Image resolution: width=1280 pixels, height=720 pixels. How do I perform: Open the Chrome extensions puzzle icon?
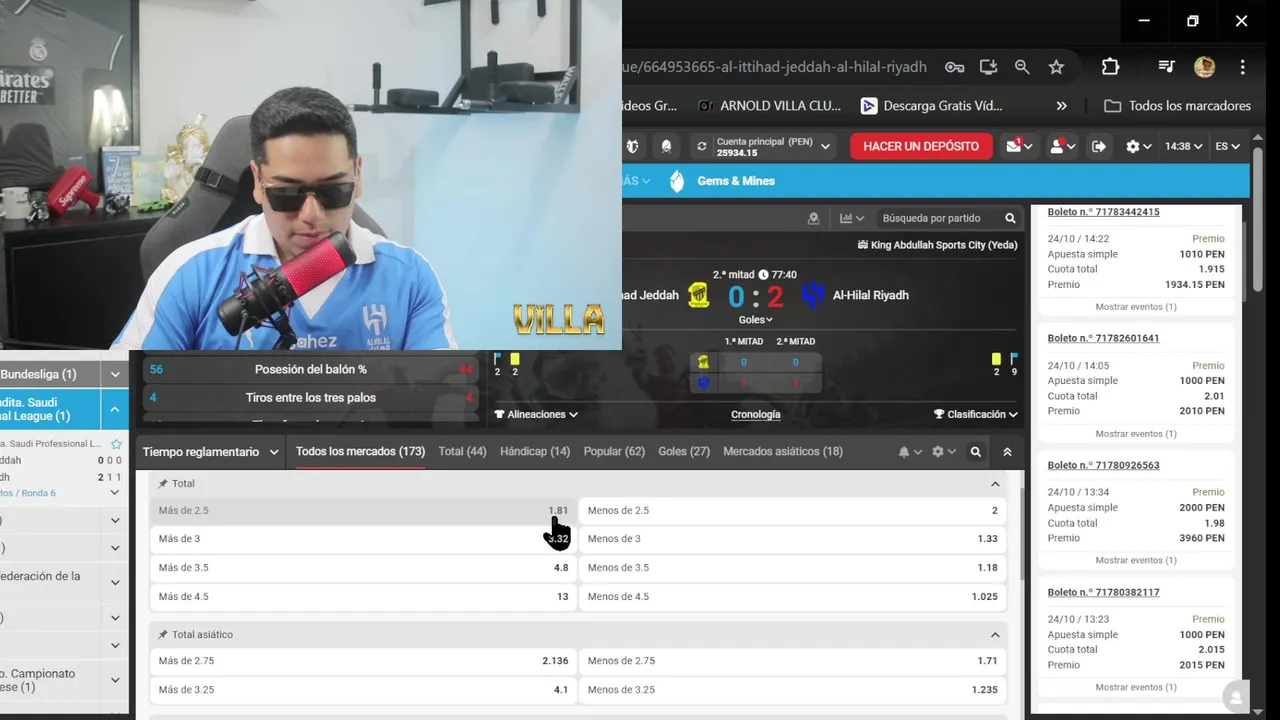(1110, 67)
